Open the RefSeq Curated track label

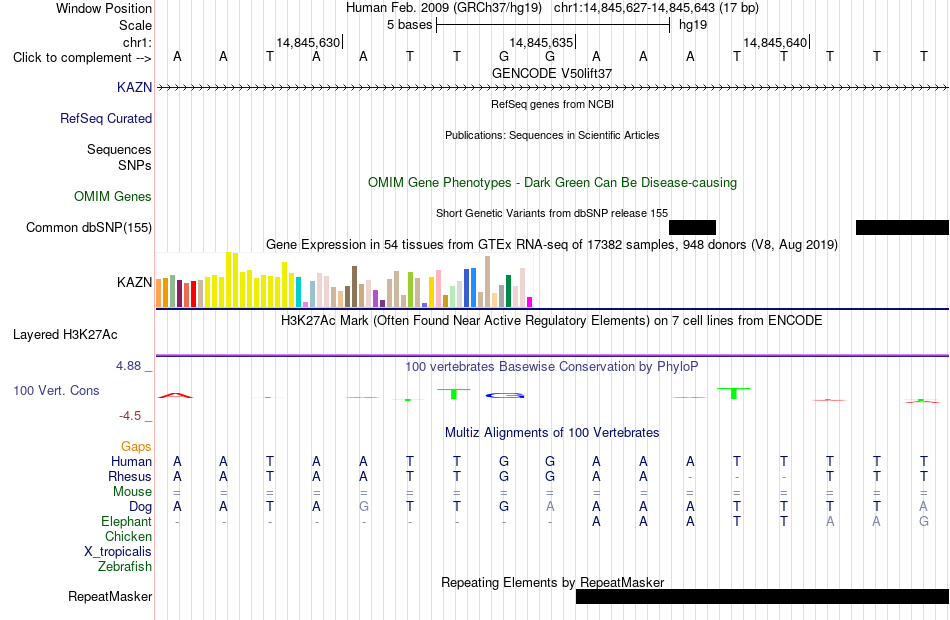(106, 118)
